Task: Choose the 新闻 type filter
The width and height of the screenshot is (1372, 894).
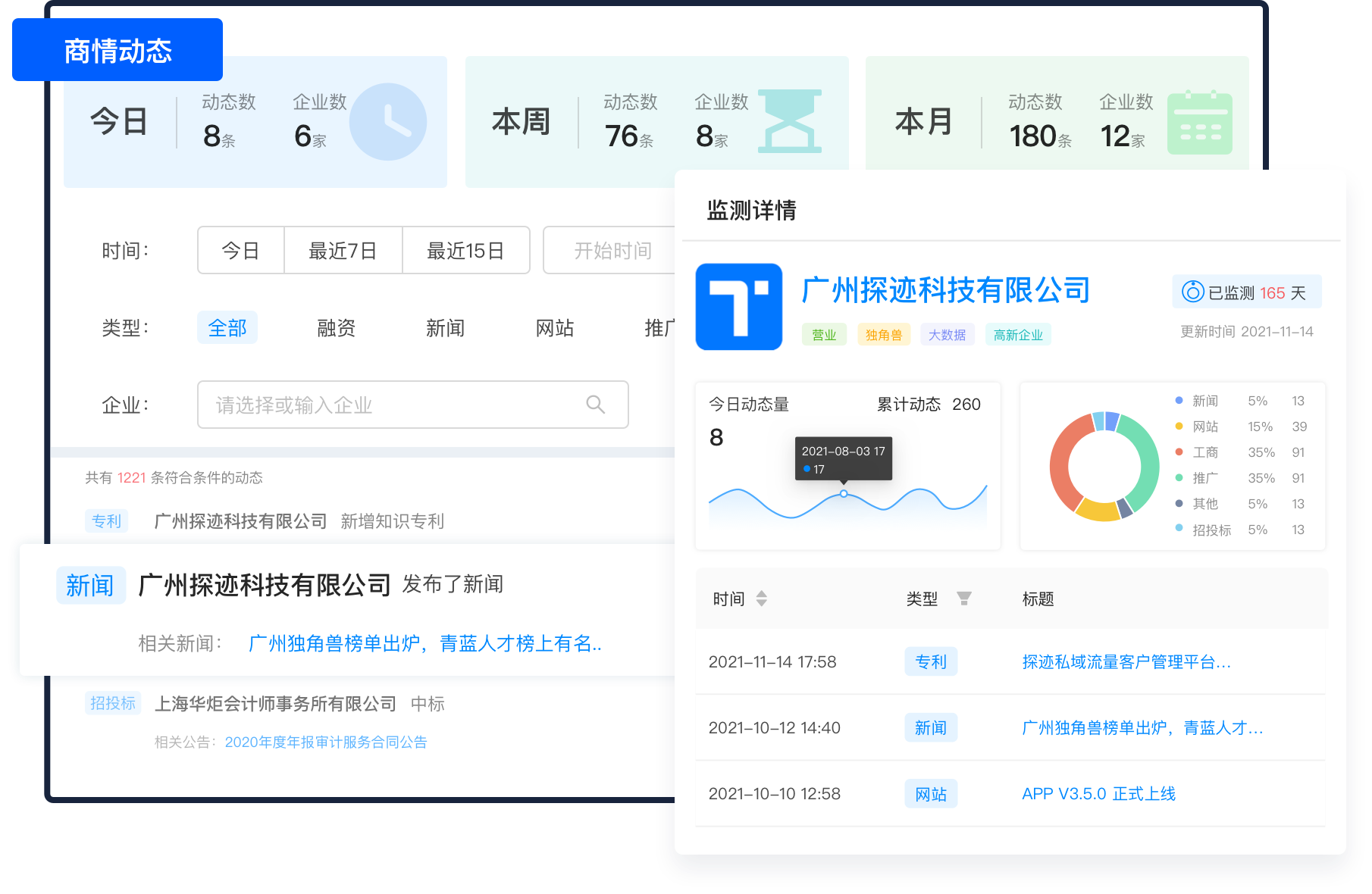Action: [446, 327]
